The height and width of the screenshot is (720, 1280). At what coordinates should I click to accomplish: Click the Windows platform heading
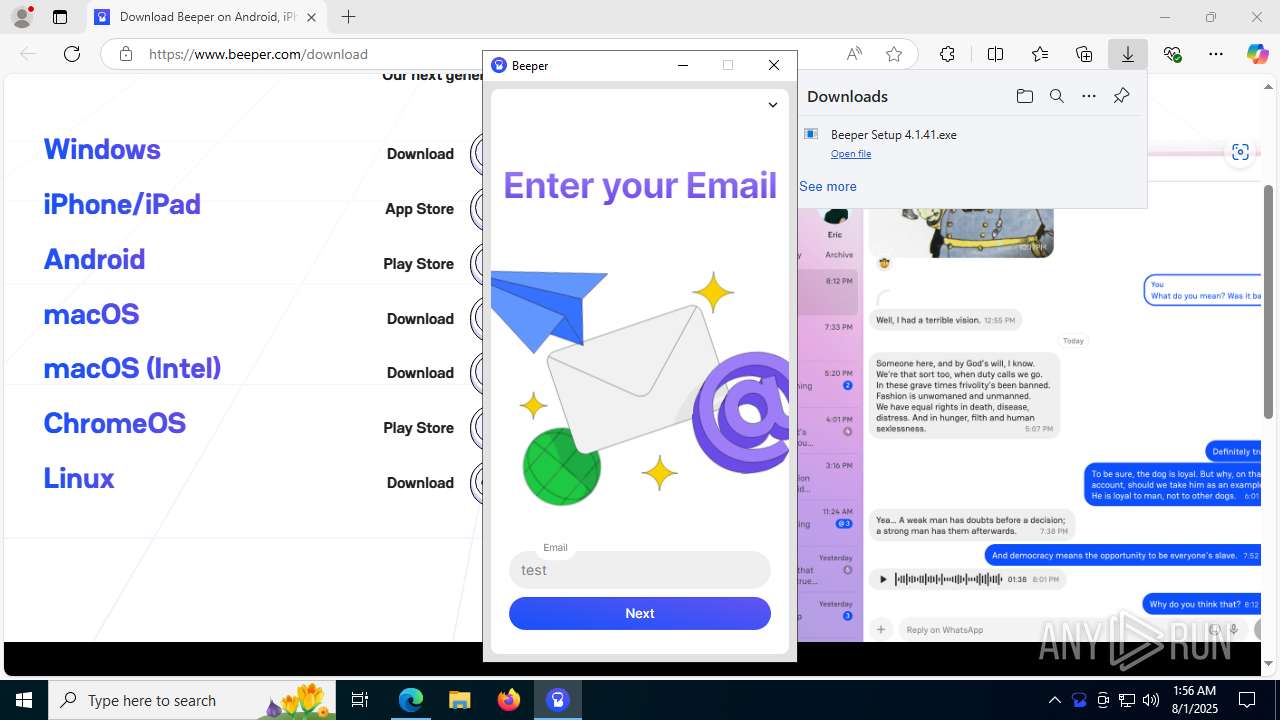[x=102, y=149]
